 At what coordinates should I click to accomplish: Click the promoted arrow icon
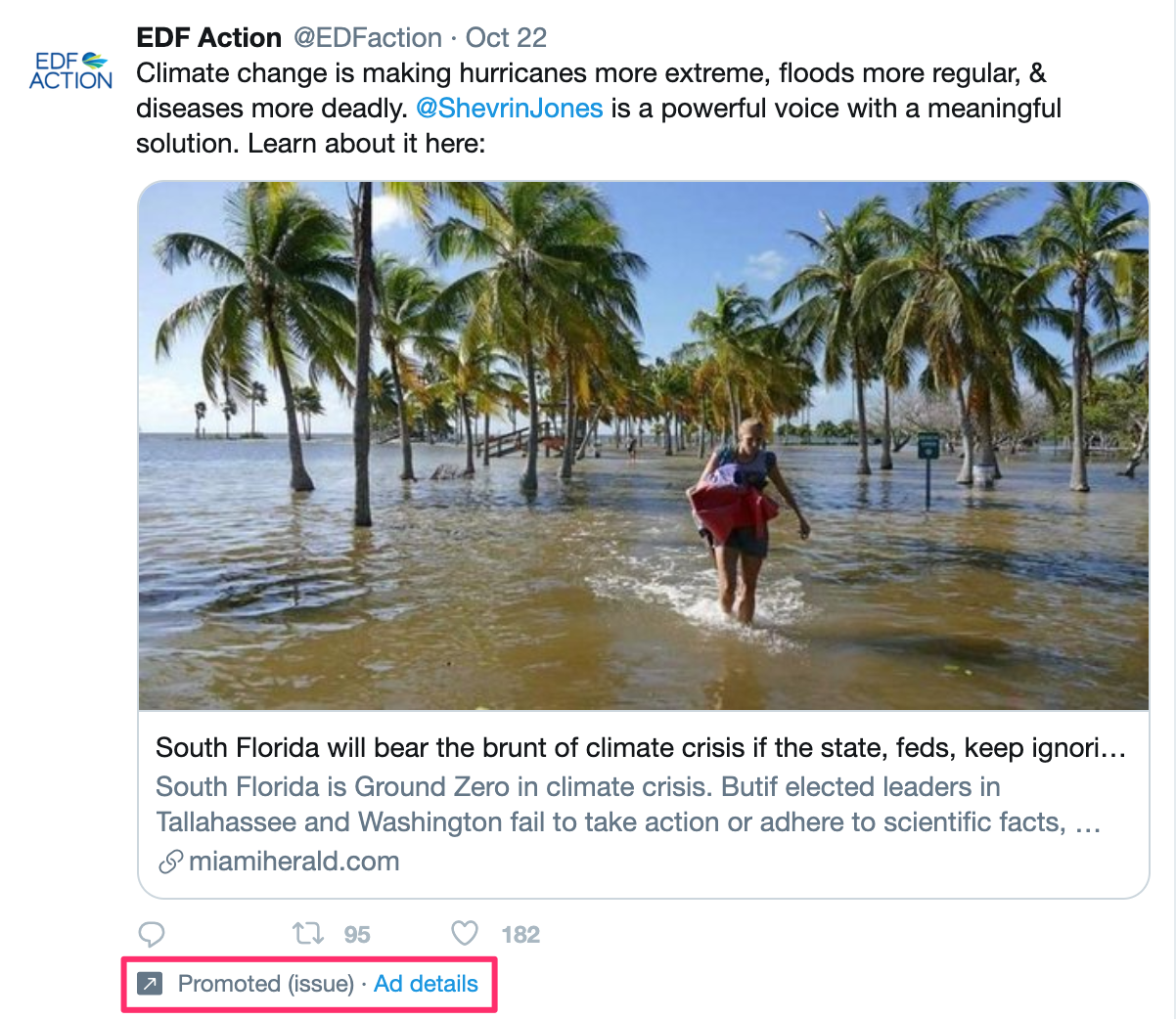pyautogui.click(x=149, y=984)
